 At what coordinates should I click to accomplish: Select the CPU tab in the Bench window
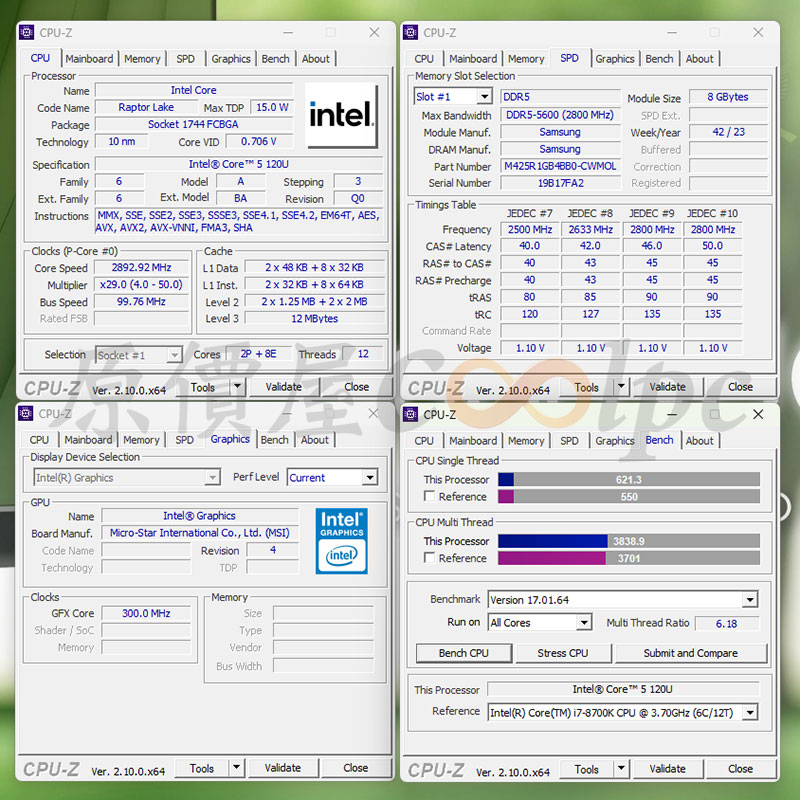coord(423,441)
